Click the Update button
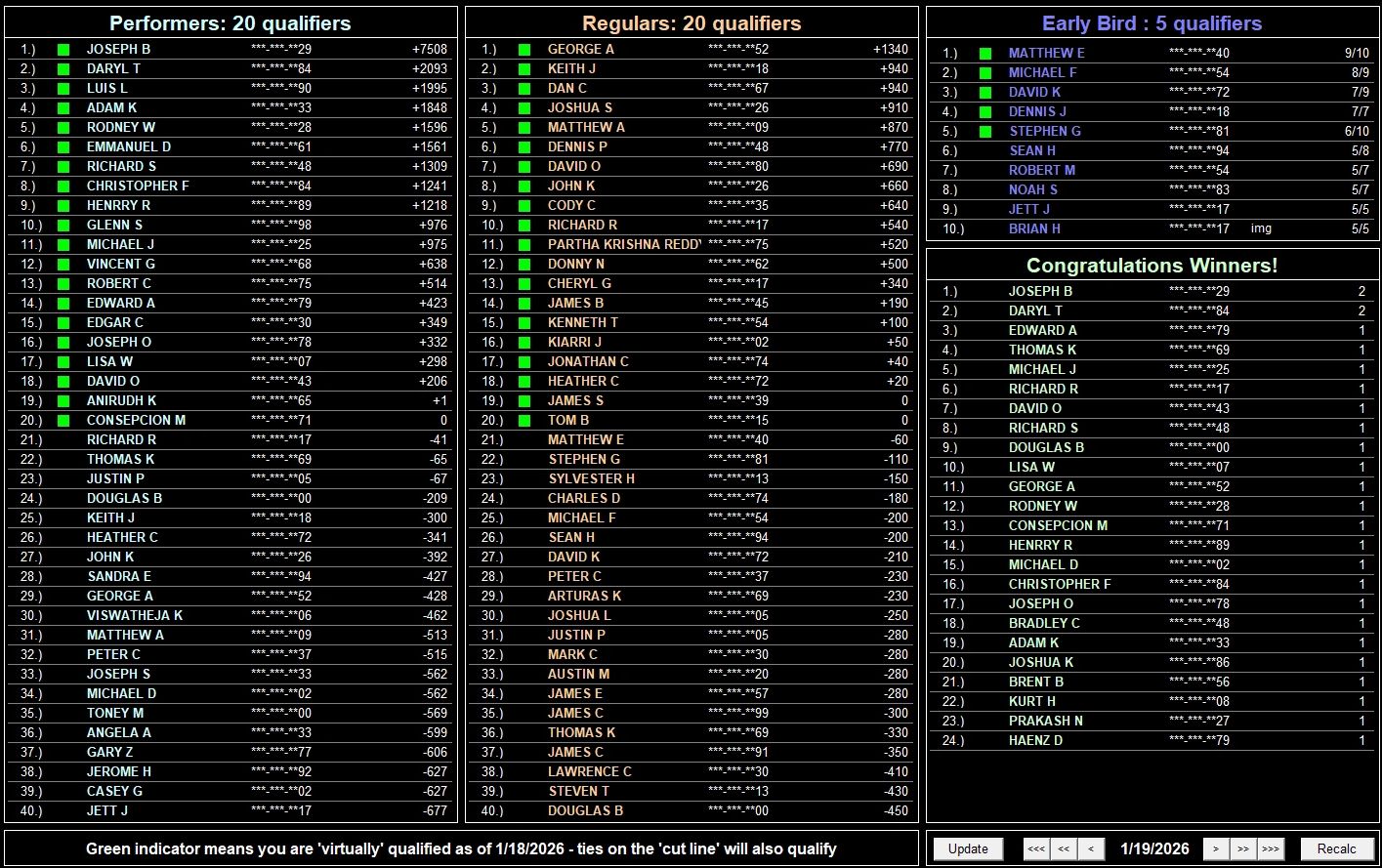This screenshot has width=1382, height=868. (x=968, y=848)
